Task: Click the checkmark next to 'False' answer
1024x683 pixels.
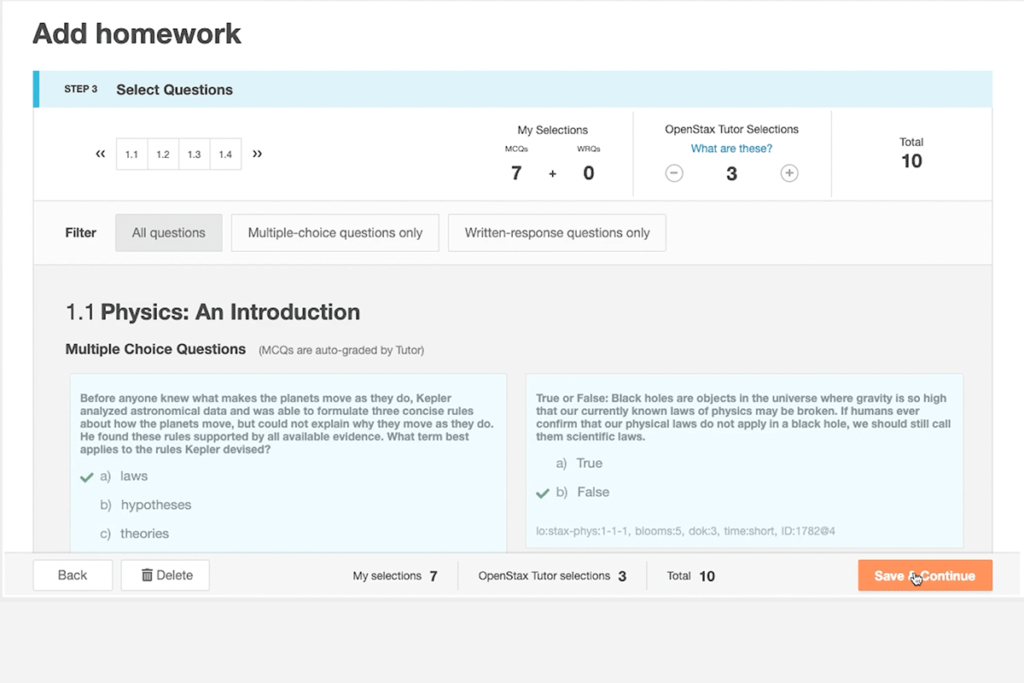Action: point(543,493)
